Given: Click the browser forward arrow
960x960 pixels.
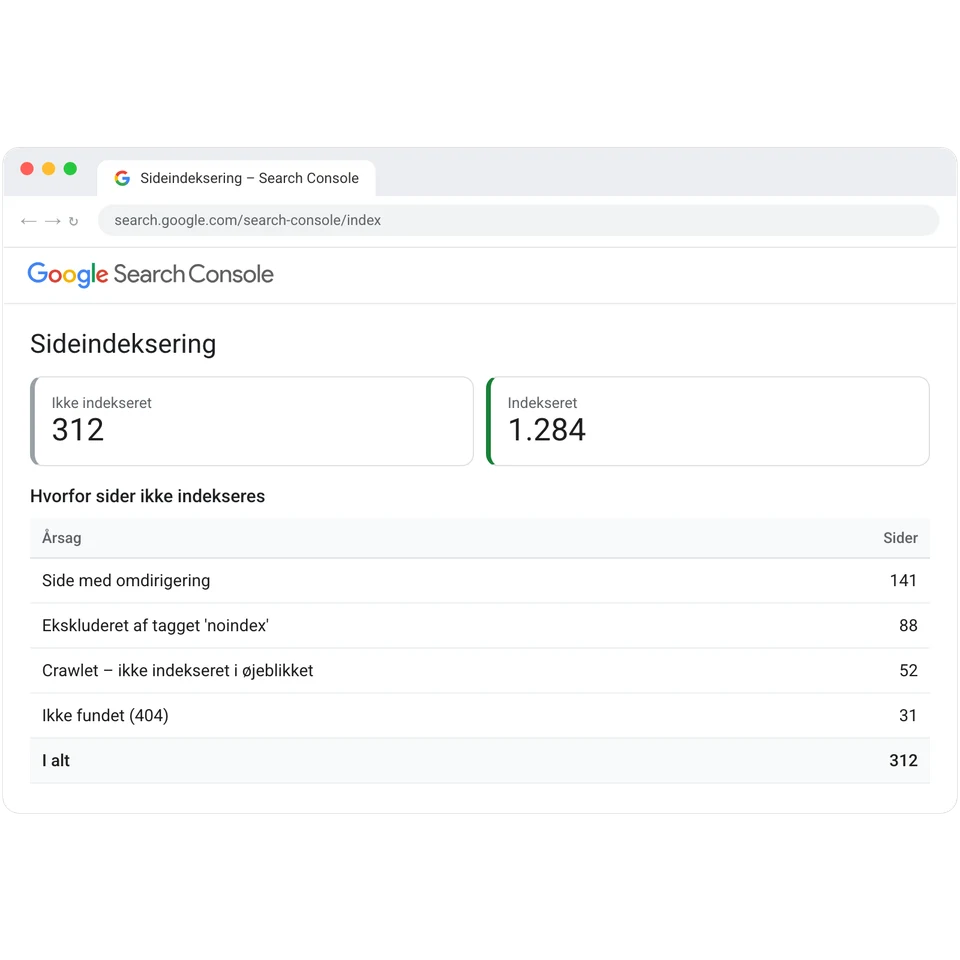Looking at the screenshot, I should [53, 221].
